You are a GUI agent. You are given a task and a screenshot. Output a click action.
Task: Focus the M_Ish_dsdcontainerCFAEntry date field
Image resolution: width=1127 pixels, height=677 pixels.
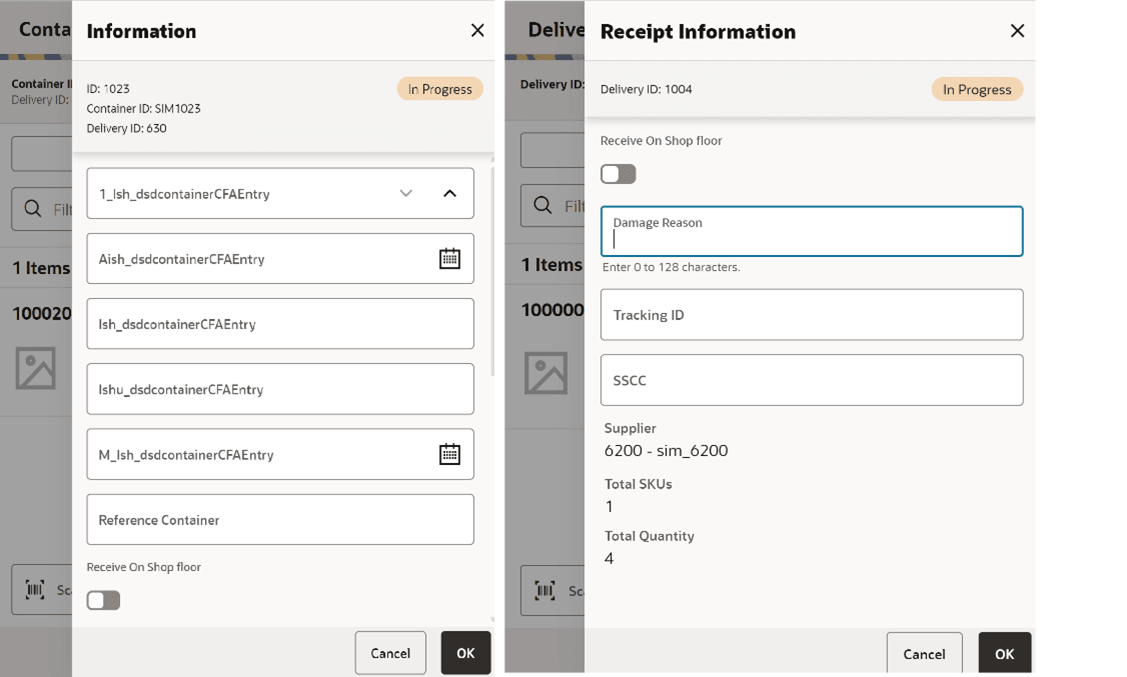pyautogui.click(x=280, y=454)
